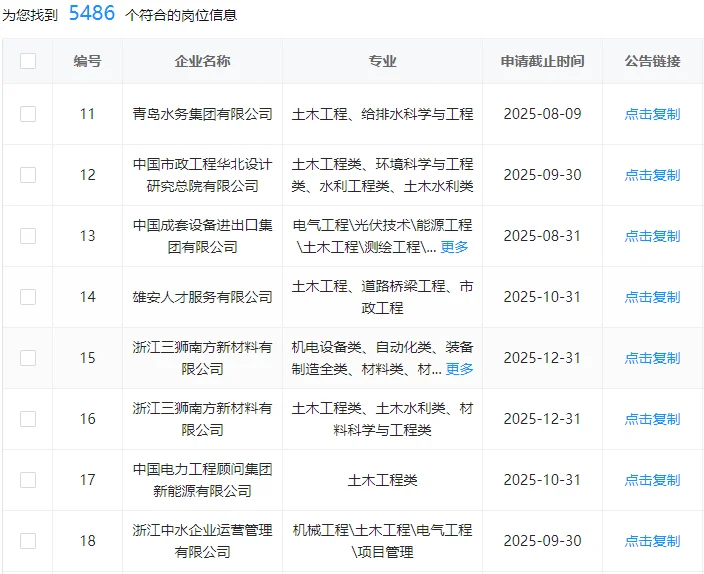Click major 土木工程、道路桥梁工程、市政工程
The image size is (704, 574).
coord(383,297)
